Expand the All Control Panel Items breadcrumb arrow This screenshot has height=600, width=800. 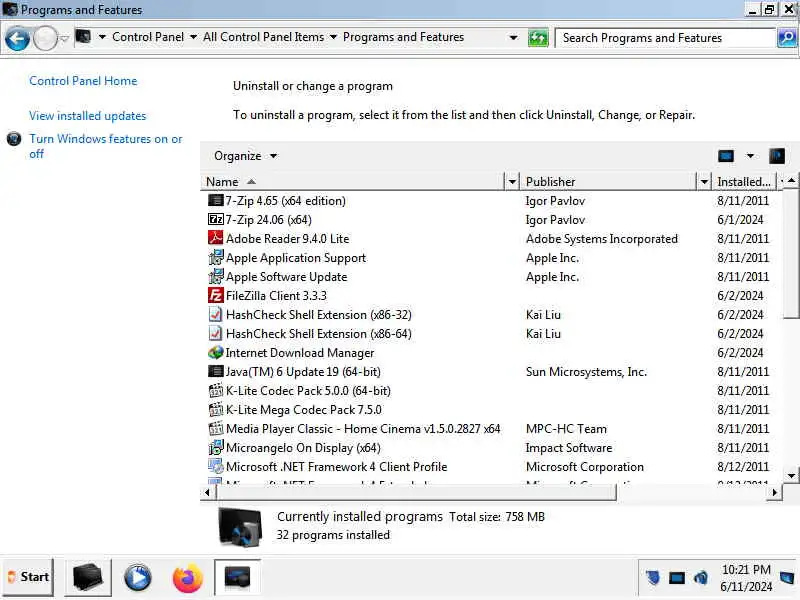coord(333,37)
